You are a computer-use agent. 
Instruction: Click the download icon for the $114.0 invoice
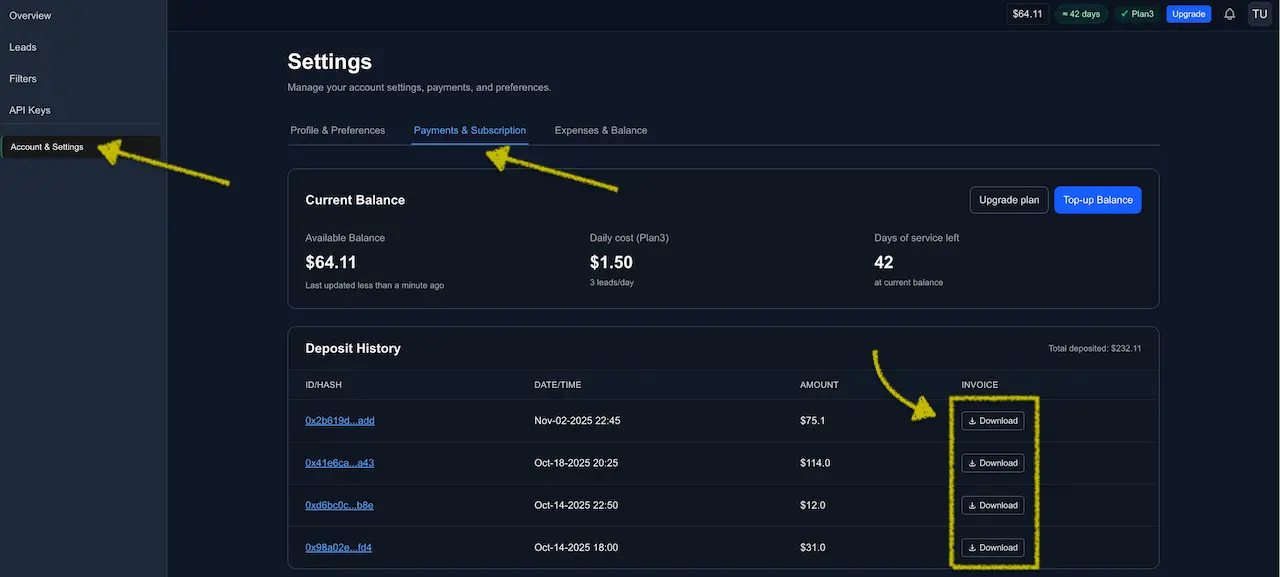coord(992,462)
